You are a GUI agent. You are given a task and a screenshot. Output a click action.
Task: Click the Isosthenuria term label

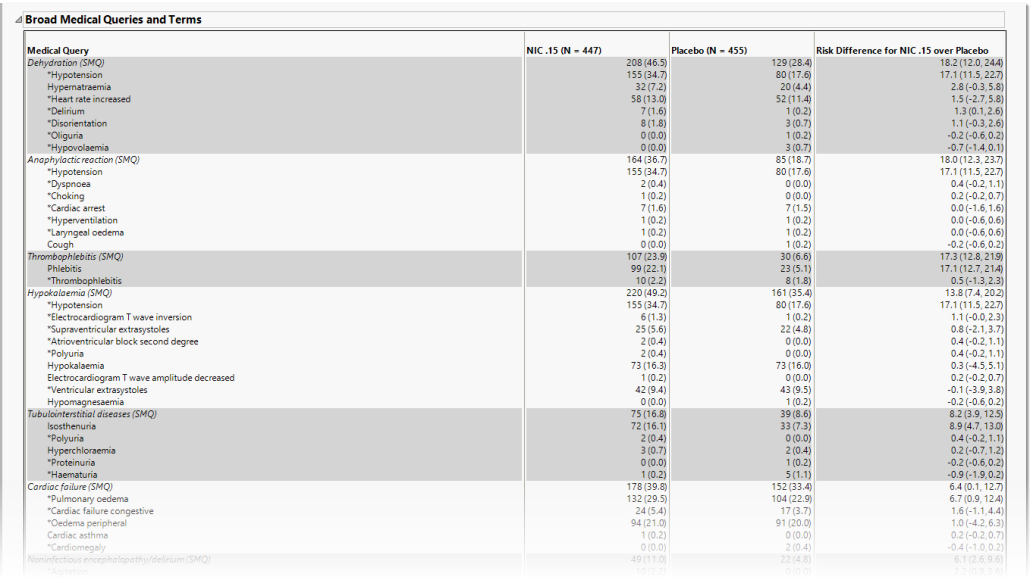72,426
